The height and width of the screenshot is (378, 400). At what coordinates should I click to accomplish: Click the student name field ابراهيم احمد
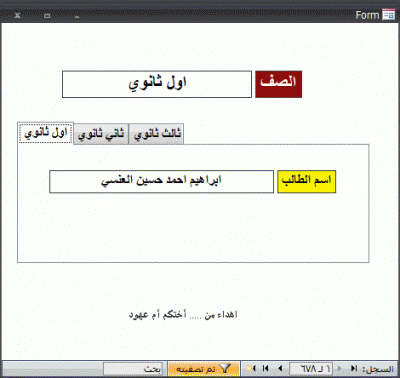pos(161,182)
